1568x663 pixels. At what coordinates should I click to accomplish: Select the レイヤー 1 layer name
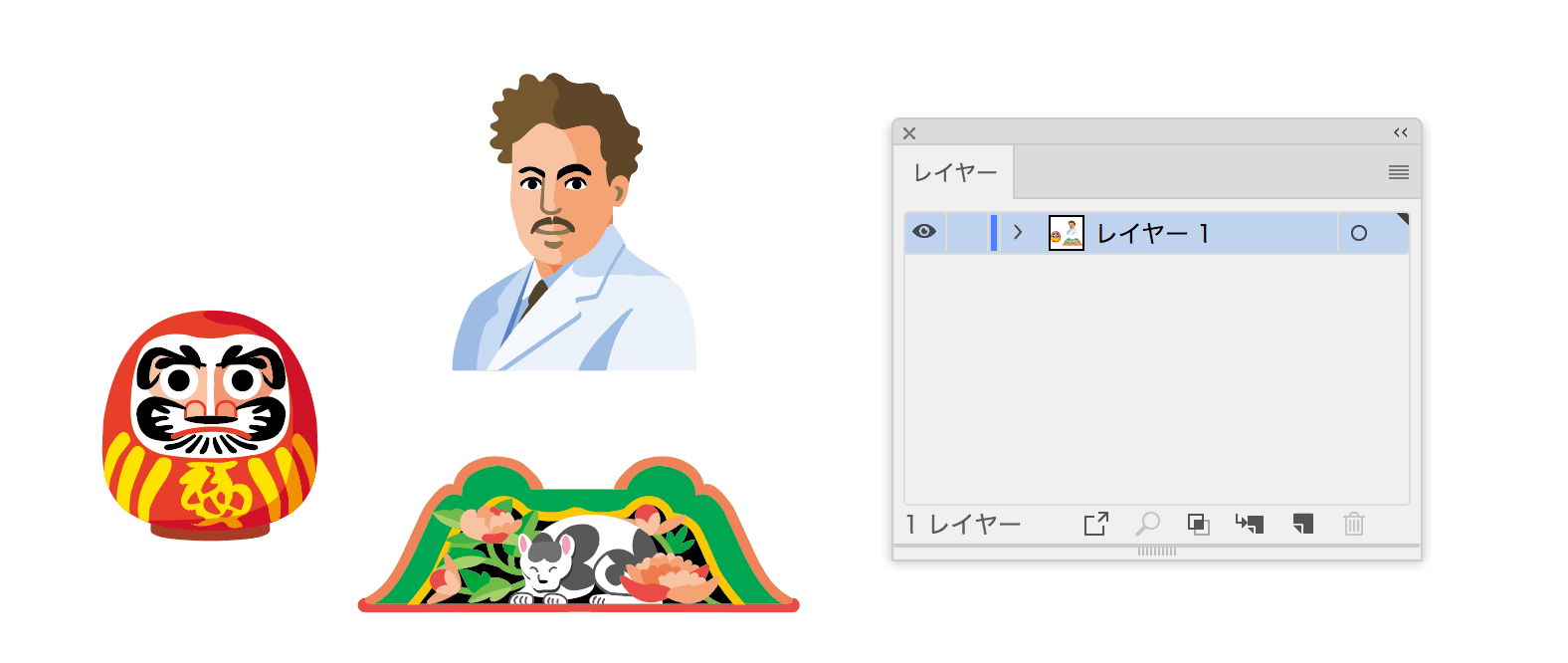pos(1152,234)
